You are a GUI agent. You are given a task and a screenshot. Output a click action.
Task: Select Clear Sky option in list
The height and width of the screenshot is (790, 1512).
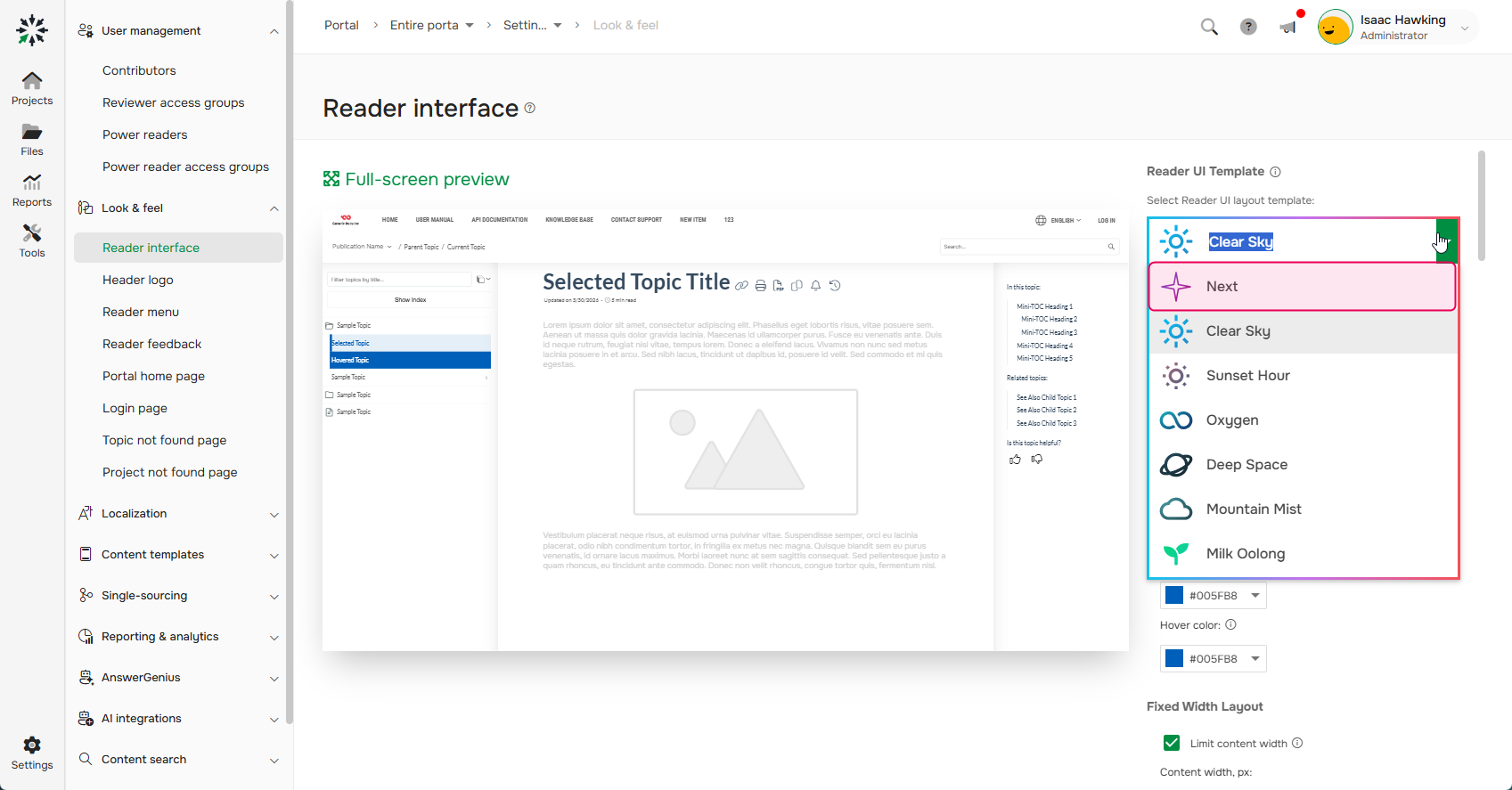tap(1303, 330)
